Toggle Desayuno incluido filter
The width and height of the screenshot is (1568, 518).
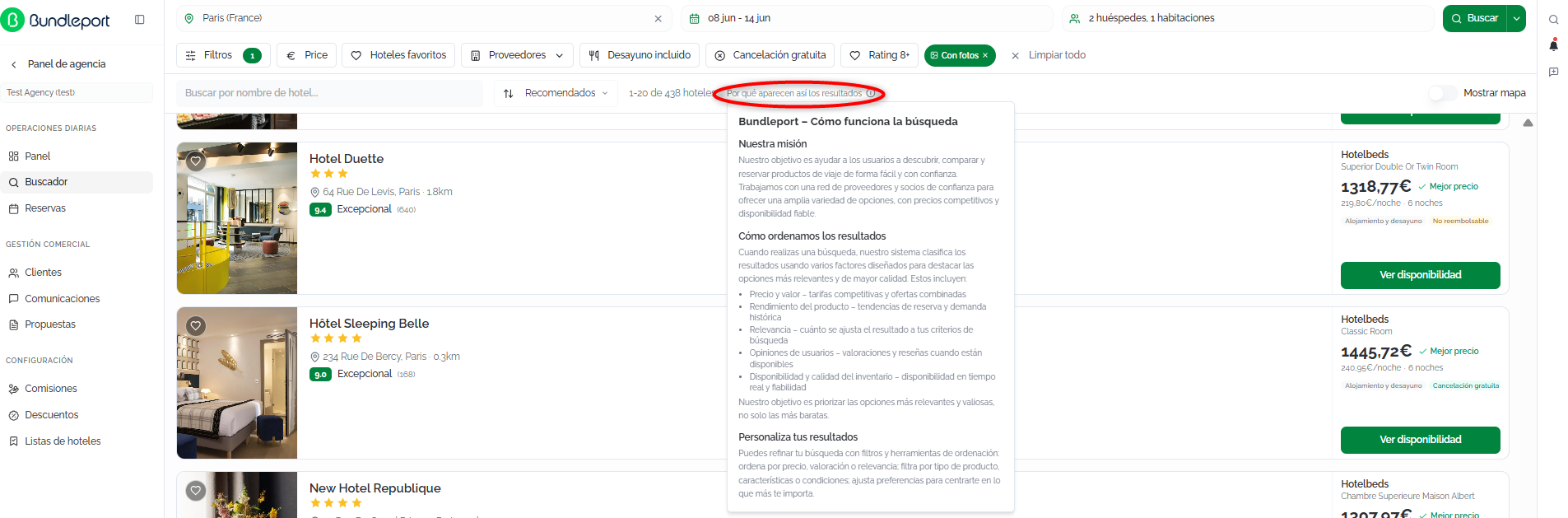[x=640, y=55]
